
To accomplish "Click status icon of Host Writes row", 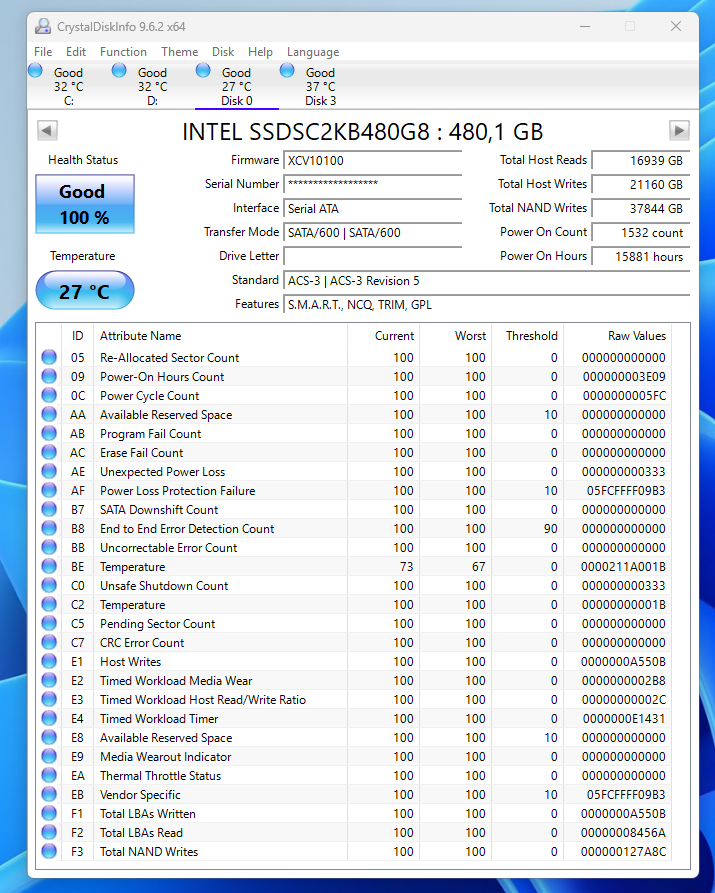I will coord(49,661).
